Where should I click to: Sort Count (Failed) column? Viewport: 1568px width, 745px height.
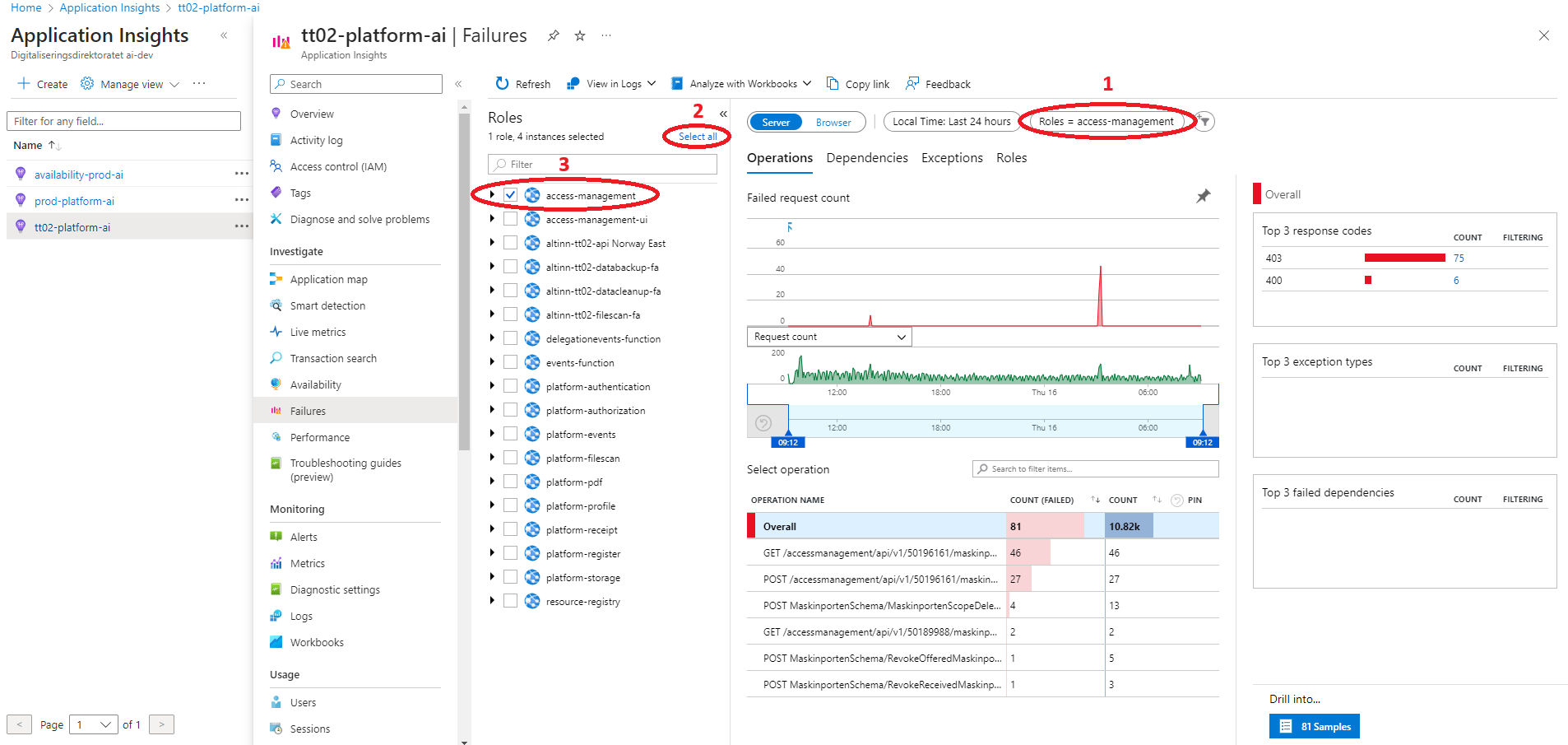point(1095,500)
